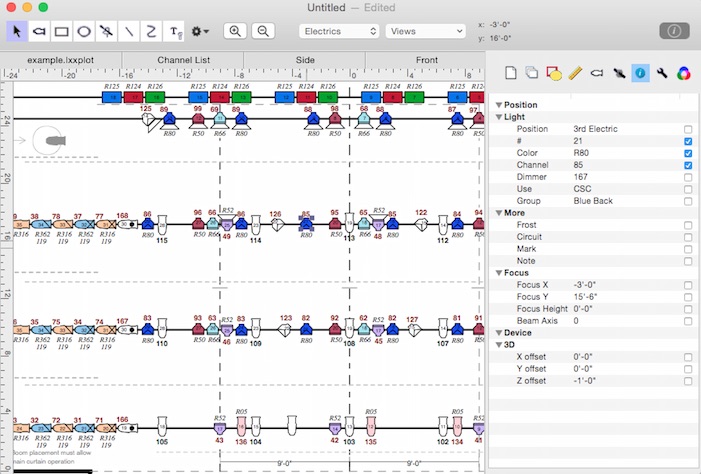Enable the Circuit row checkbox
The image size is (701, 474).
(x=688, y=237)
